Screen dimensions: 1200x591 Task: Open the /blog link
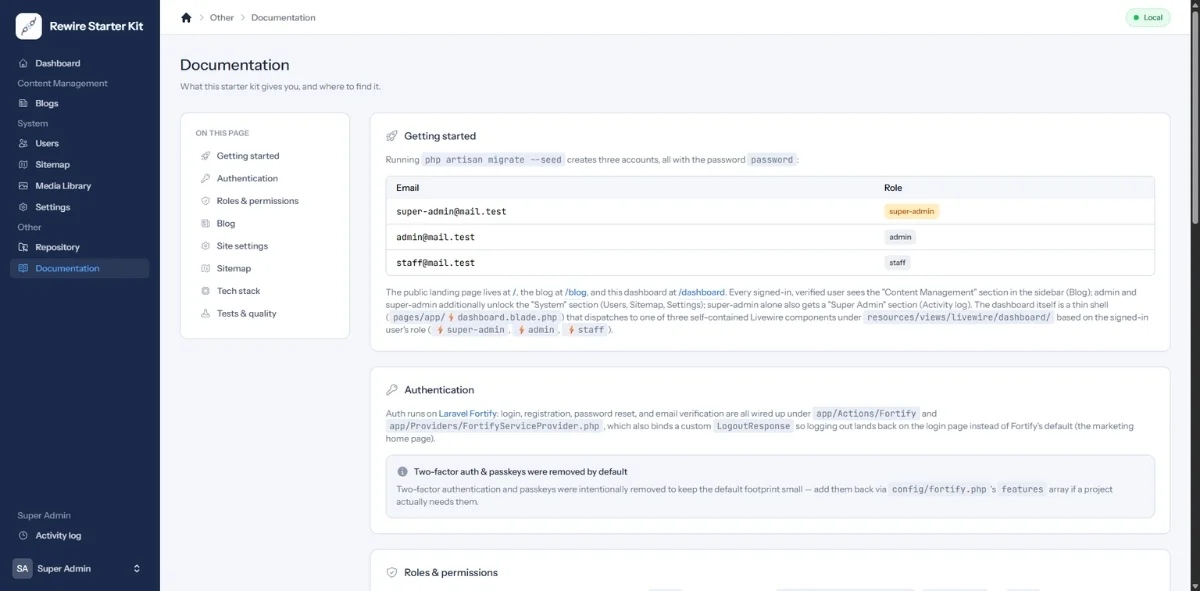575,292
